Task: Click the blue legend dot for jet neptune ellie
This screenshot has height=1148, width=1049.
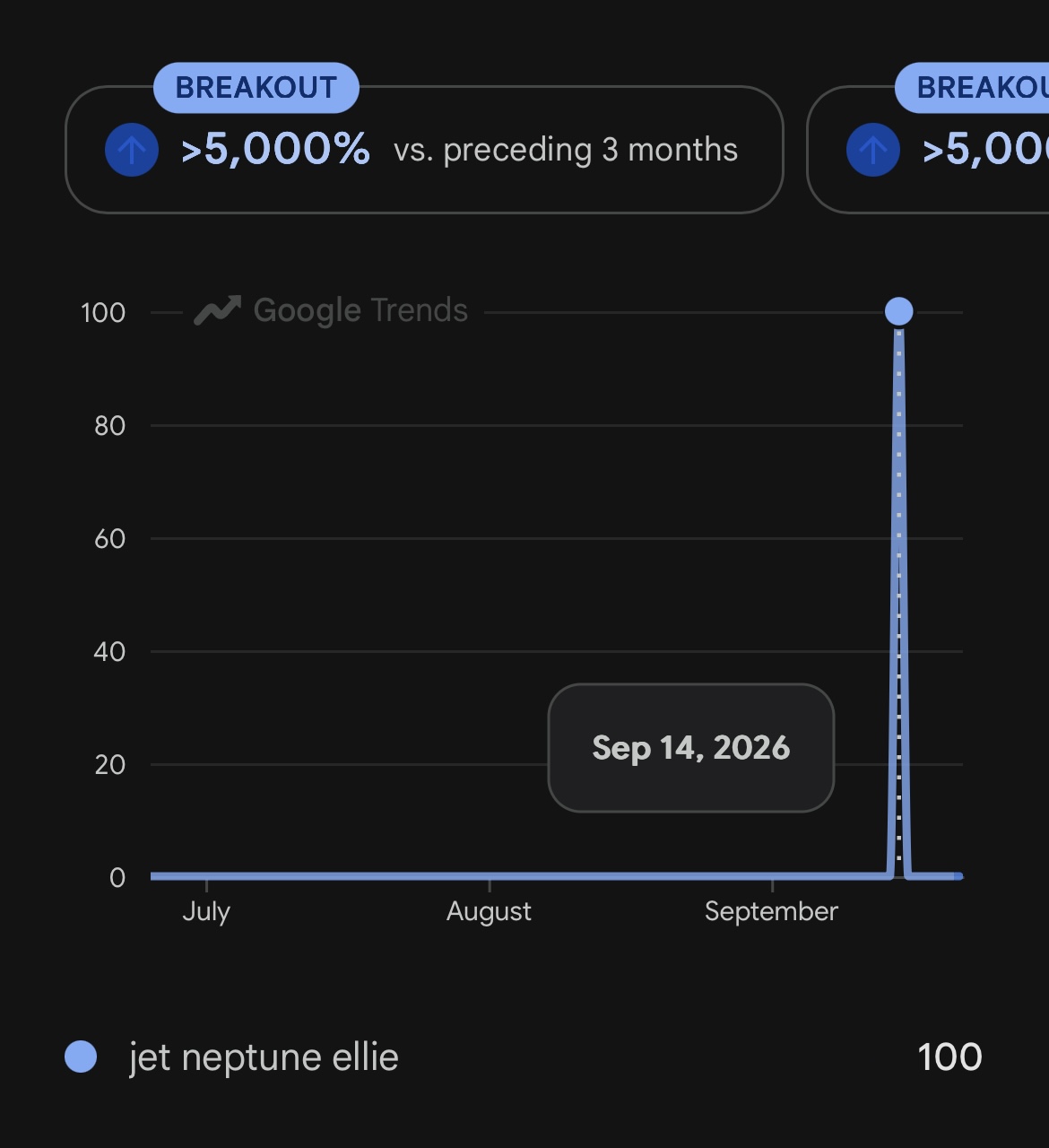Action: point(81,1057)
